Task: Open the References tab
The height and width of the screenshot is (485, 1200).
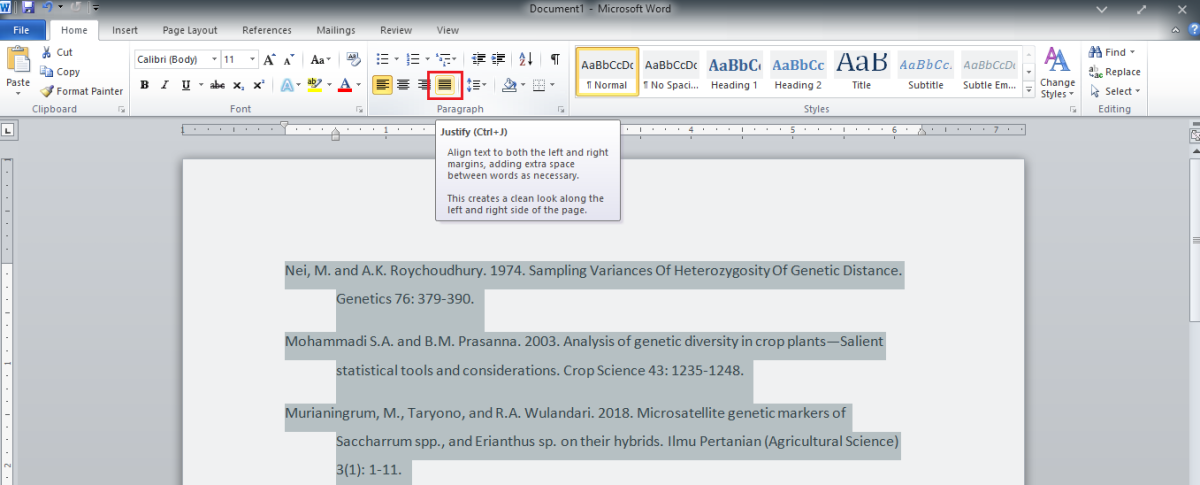Action: click(267, 30)
